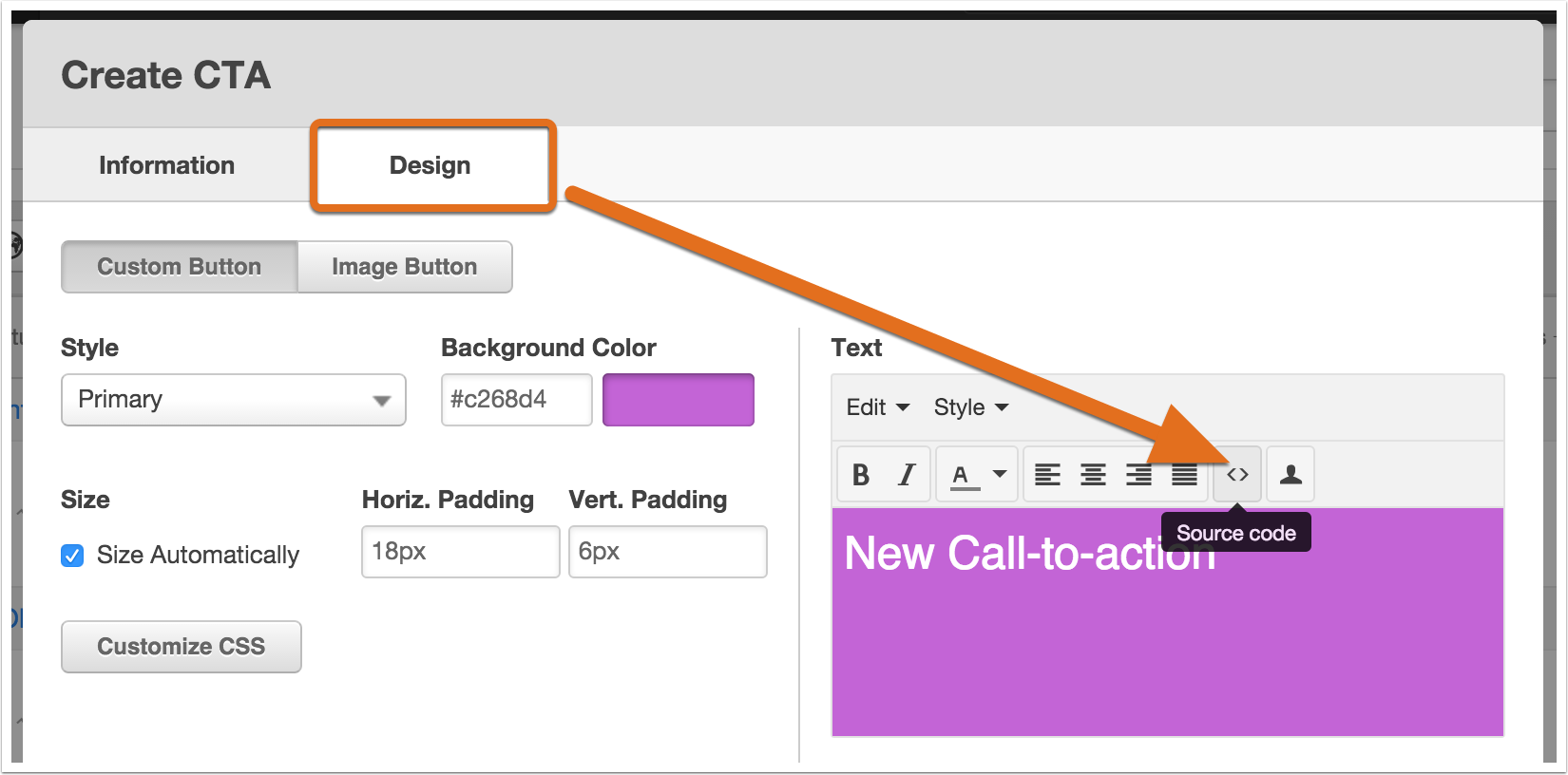Open the Style menu in text editor
The width and height of the screenshot is (1568, 775).
pyautogui.click(x=970, y=407)
